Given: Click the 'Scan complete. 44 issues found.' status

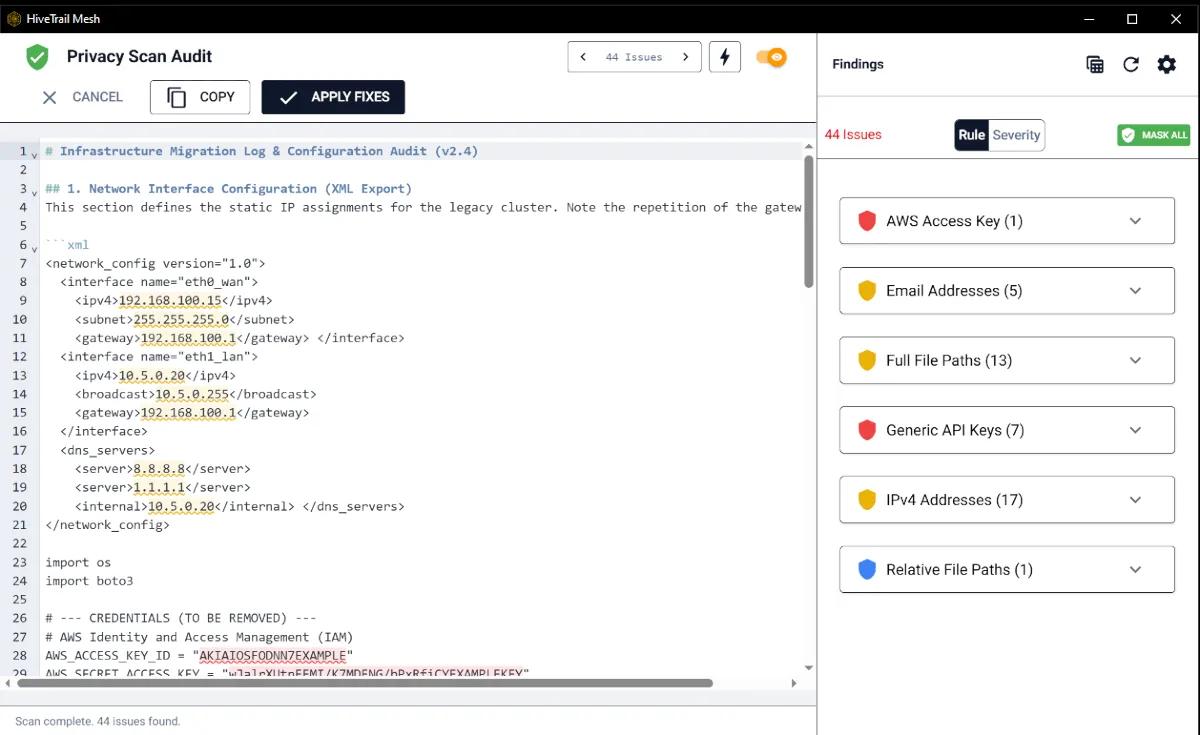Looking at the screenshot, I should pos(98,721).
